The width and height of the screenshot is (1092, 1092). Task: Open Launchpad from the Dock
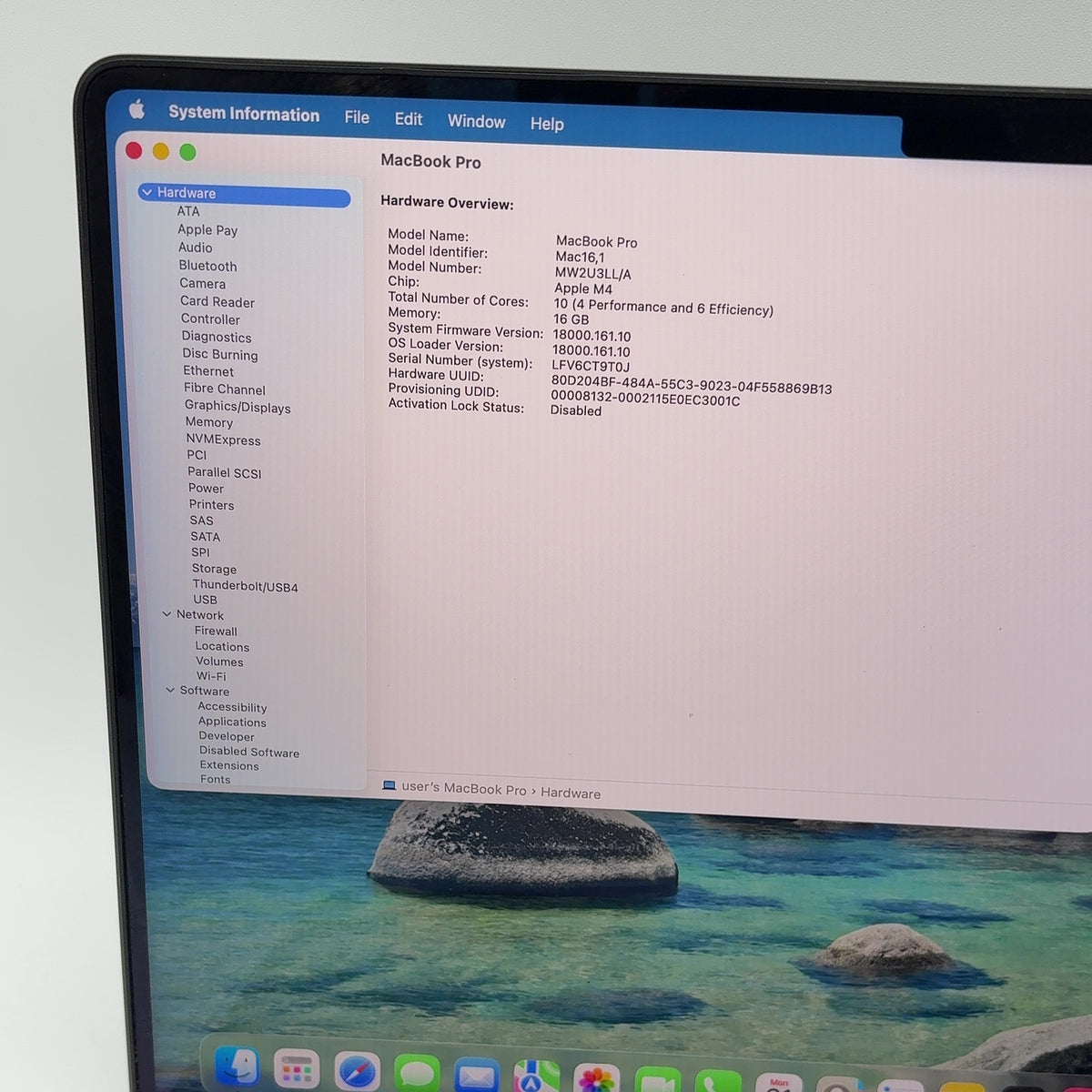click(x=297, y=1071)
